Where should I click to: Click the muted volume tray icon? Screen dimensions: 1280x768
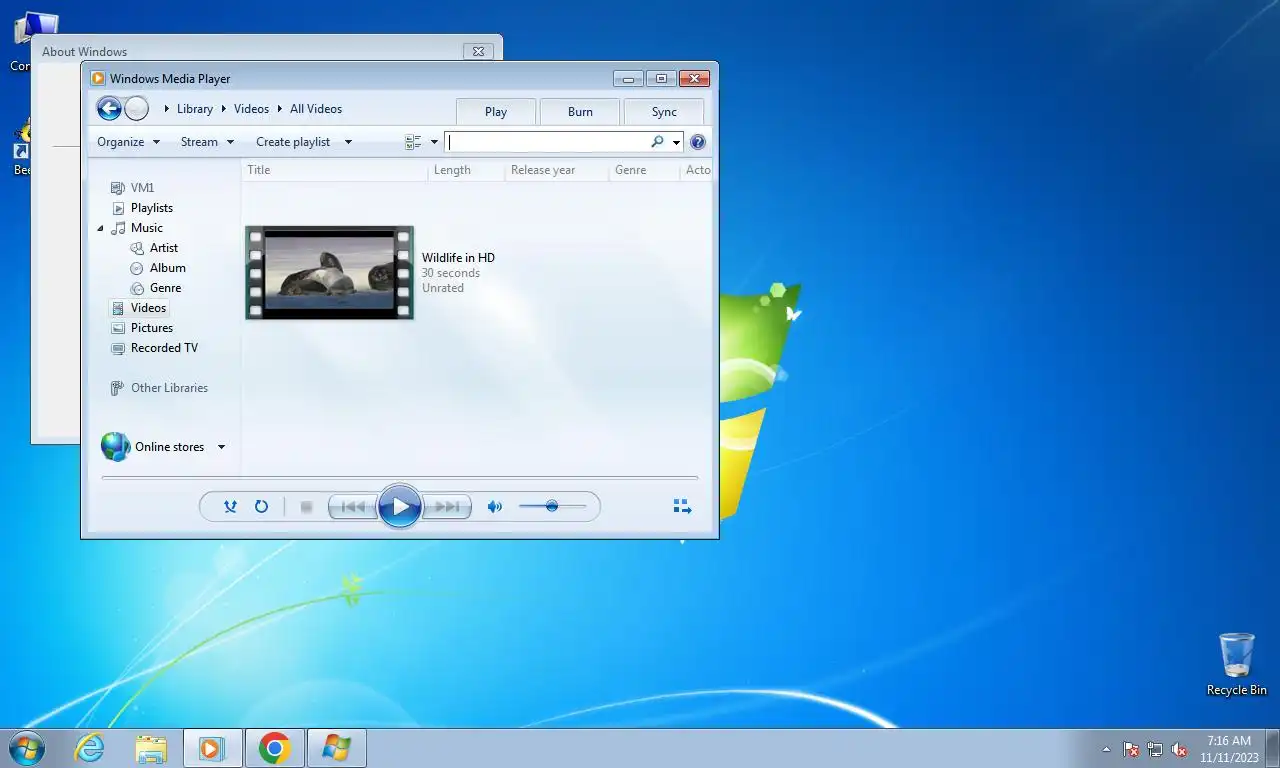tap(1179, 749)
